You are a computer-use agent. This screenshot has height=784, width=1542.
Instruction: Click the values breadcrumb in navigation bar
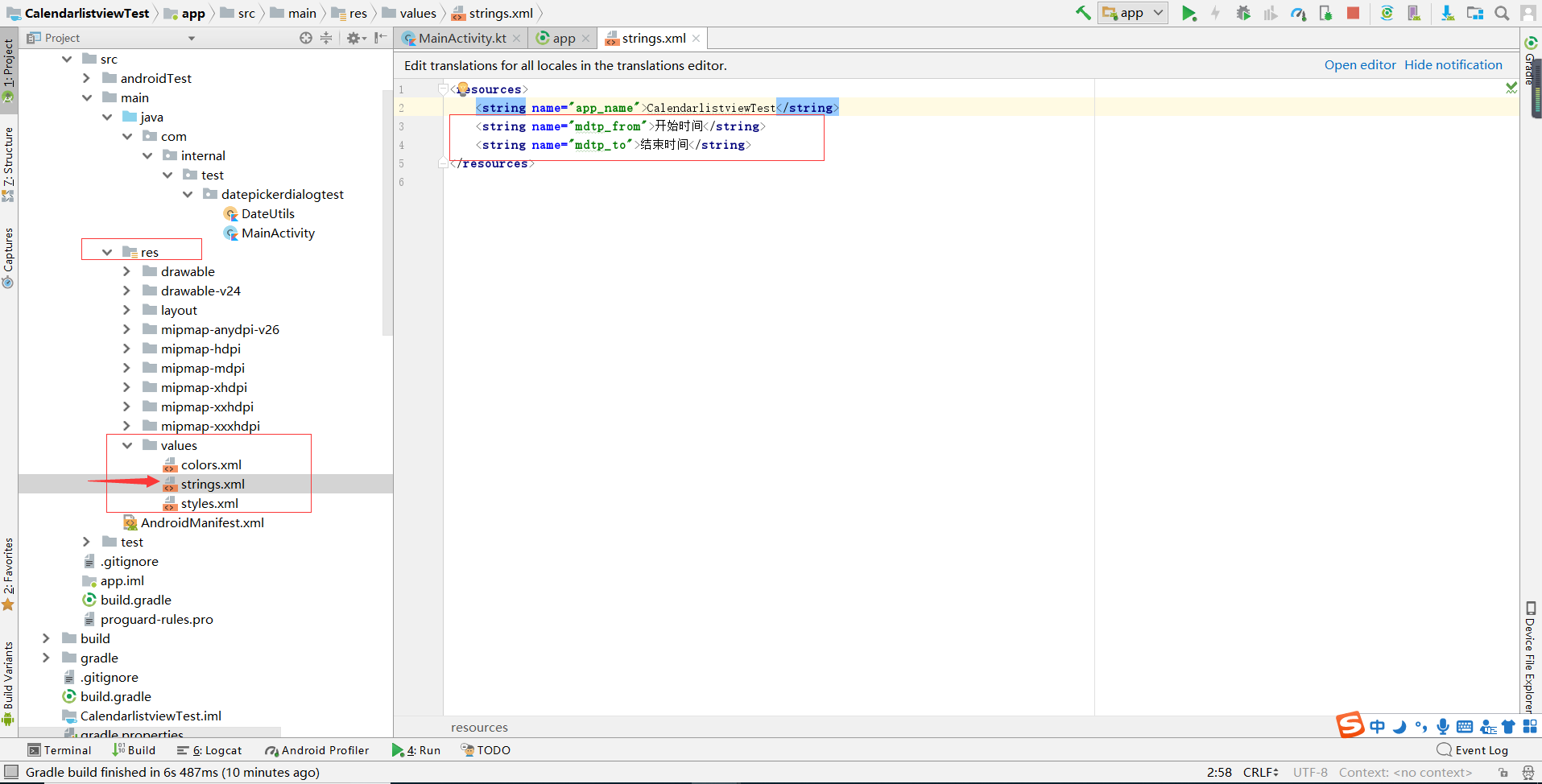coord(410,13)
